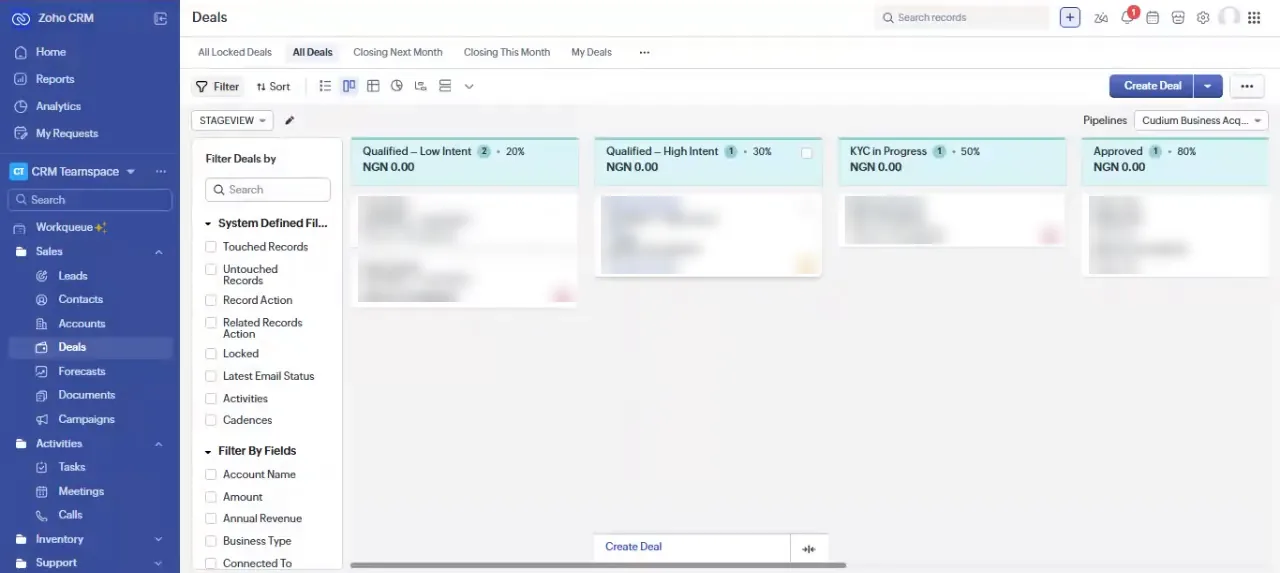The image size is (1280, 573).
Task: Collapse the sidebar with the panel icon
Action: coord(160,18)
